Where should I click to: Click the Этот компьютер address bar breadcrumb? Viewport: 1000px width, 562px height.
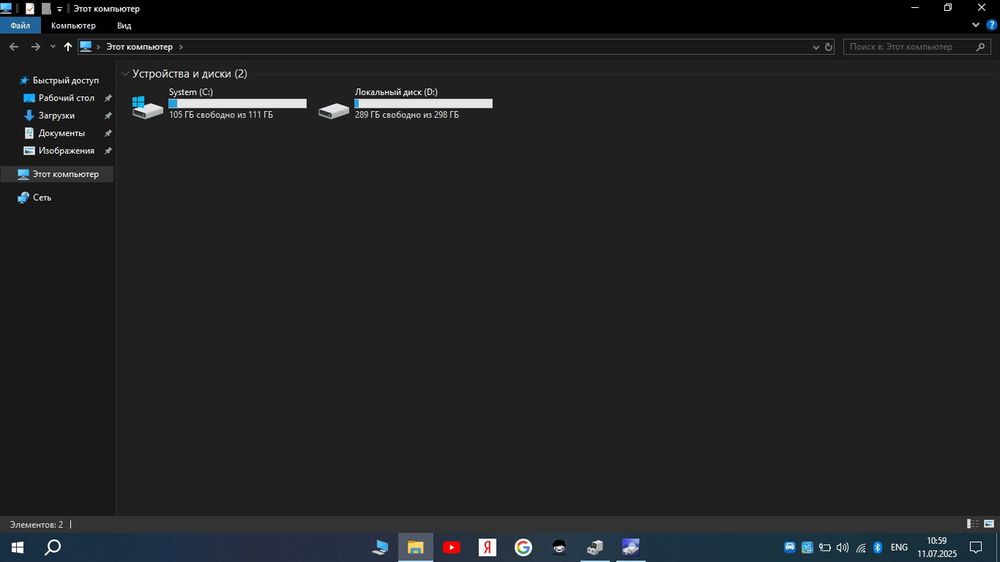point(139,47)
